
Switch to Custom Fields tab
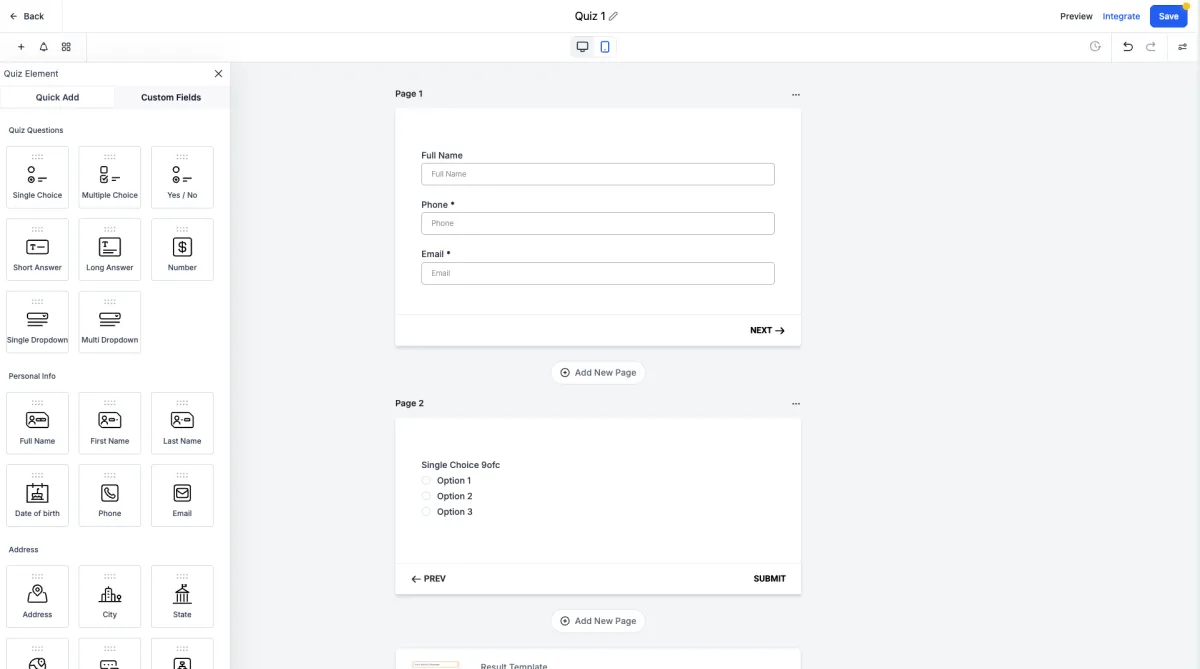point(171,97)
